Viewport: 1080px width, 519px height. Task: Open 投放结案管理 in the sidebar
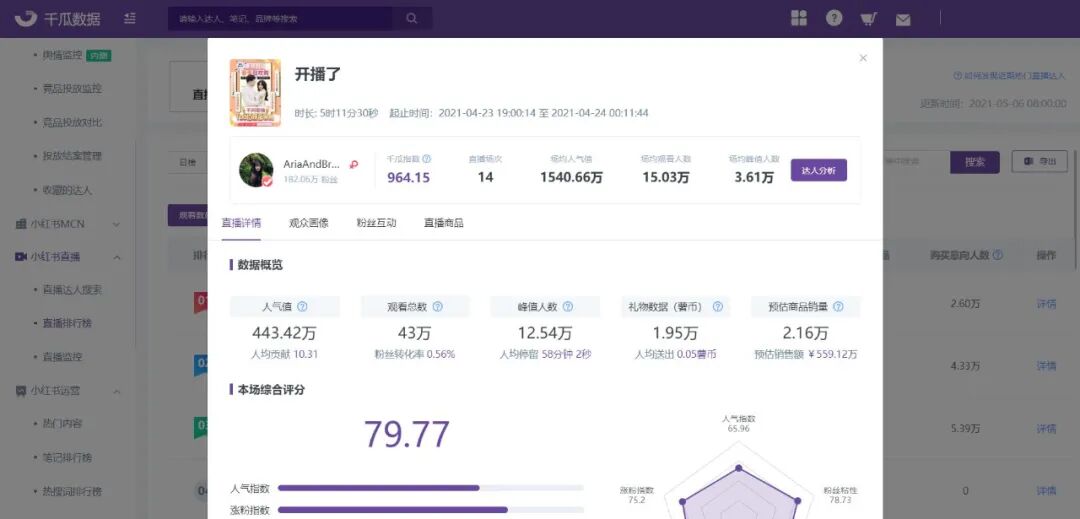(72, 156)
